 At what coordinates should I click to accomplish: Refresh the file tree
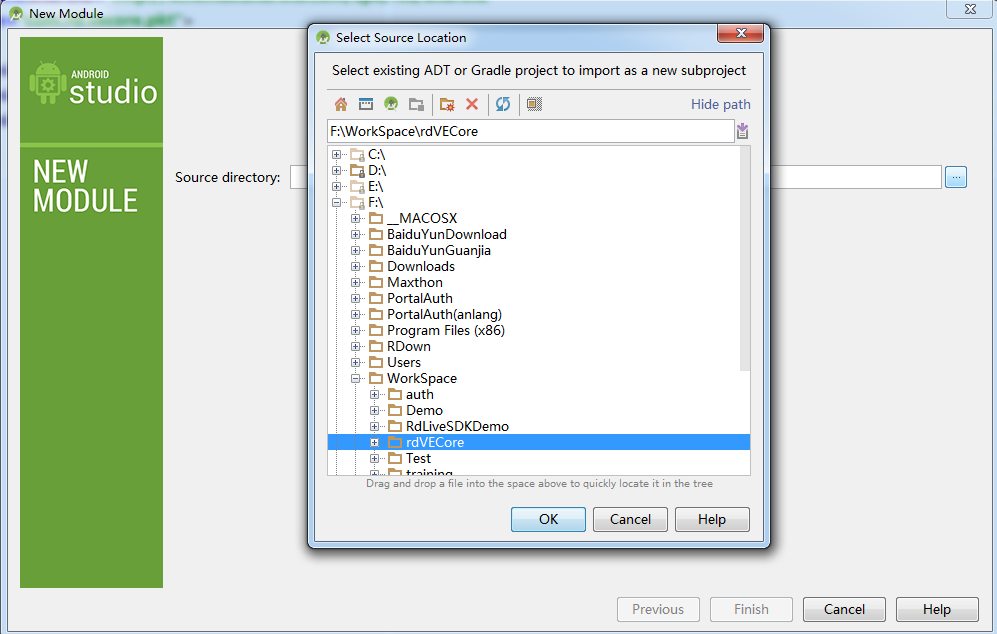coord(503,104)
